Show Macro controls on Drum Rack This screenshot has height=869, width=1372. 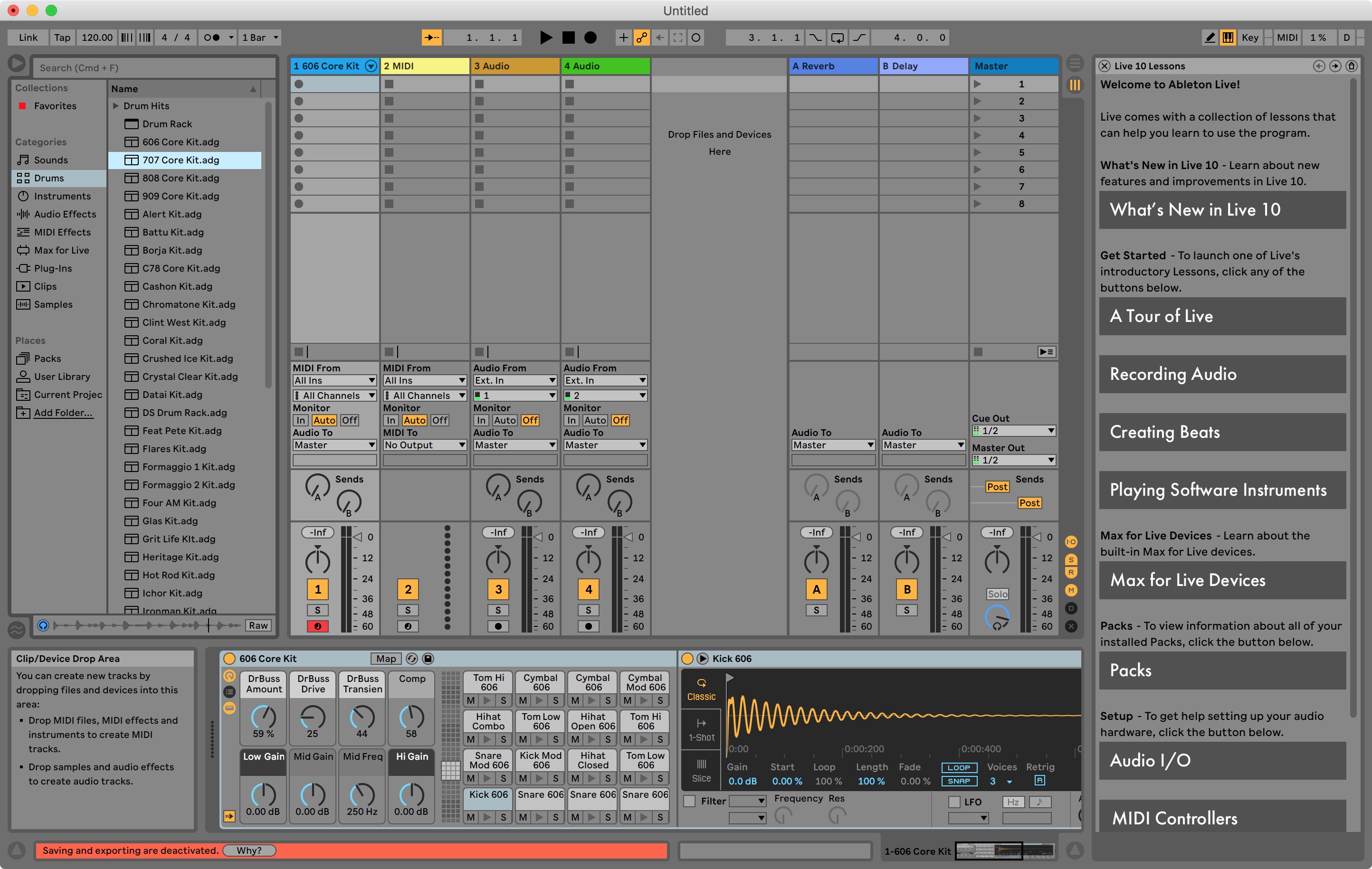point(229,676)
